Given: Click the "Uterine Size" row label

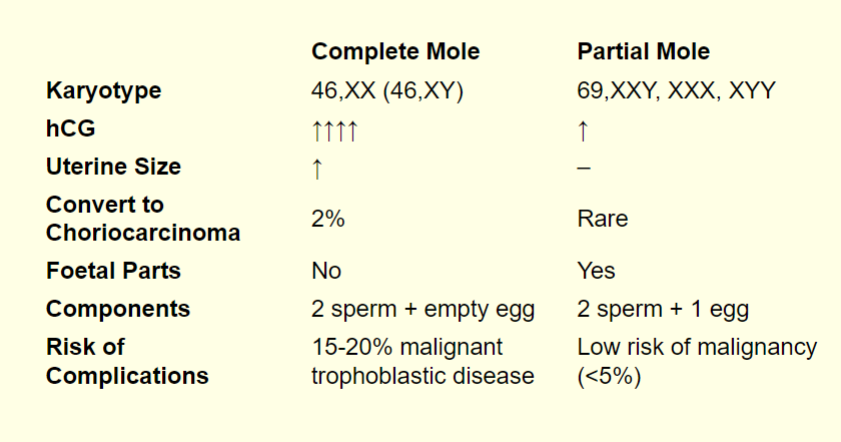Looking at the screenshot, I should pyautogui.click(x=113, y=167).
